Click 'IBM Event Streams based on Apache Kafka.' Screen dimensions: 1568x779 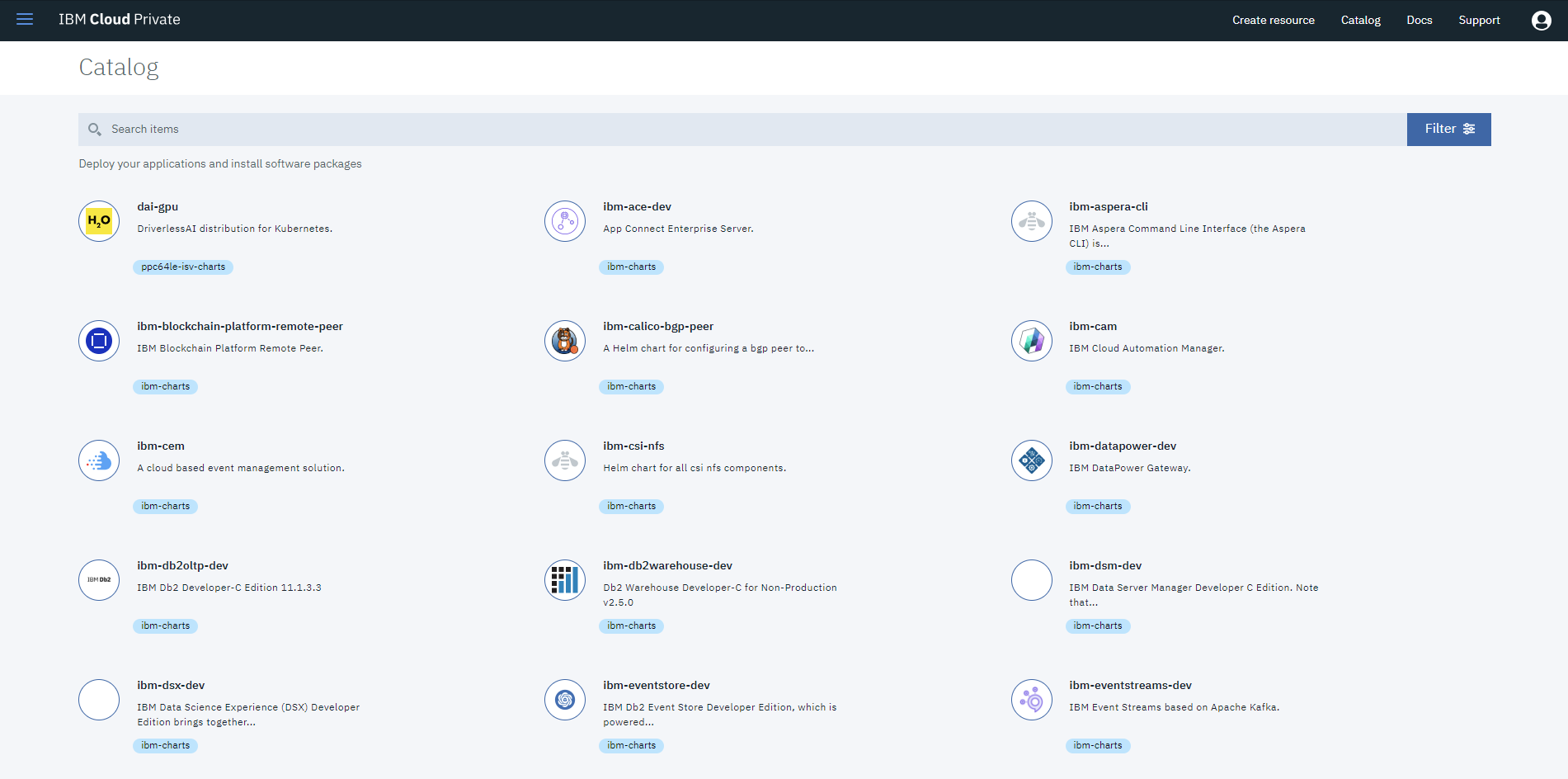click(1175, 708)
